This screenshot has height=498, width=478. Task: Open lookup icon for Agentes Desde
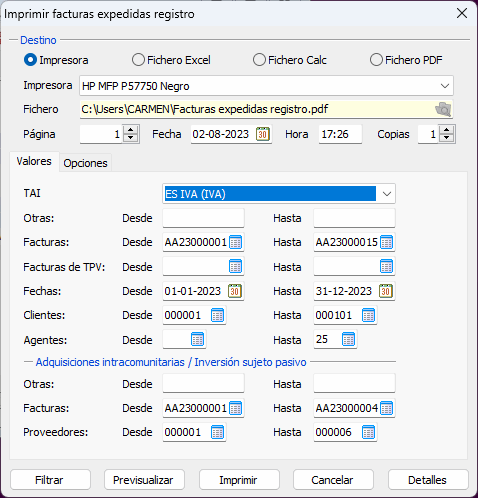(x=198, y=340)
